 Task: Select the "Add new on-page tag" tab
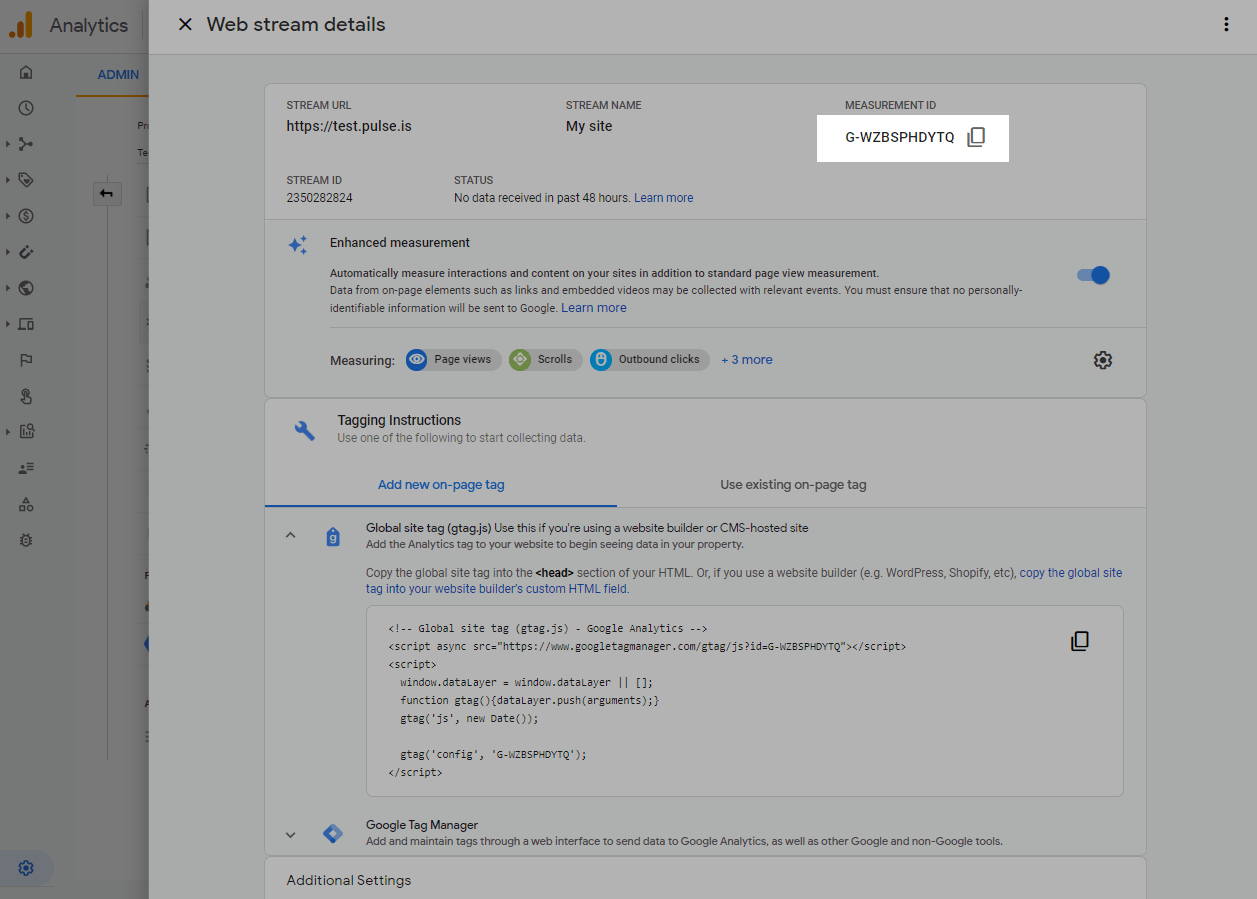click(x=441, y=485)
